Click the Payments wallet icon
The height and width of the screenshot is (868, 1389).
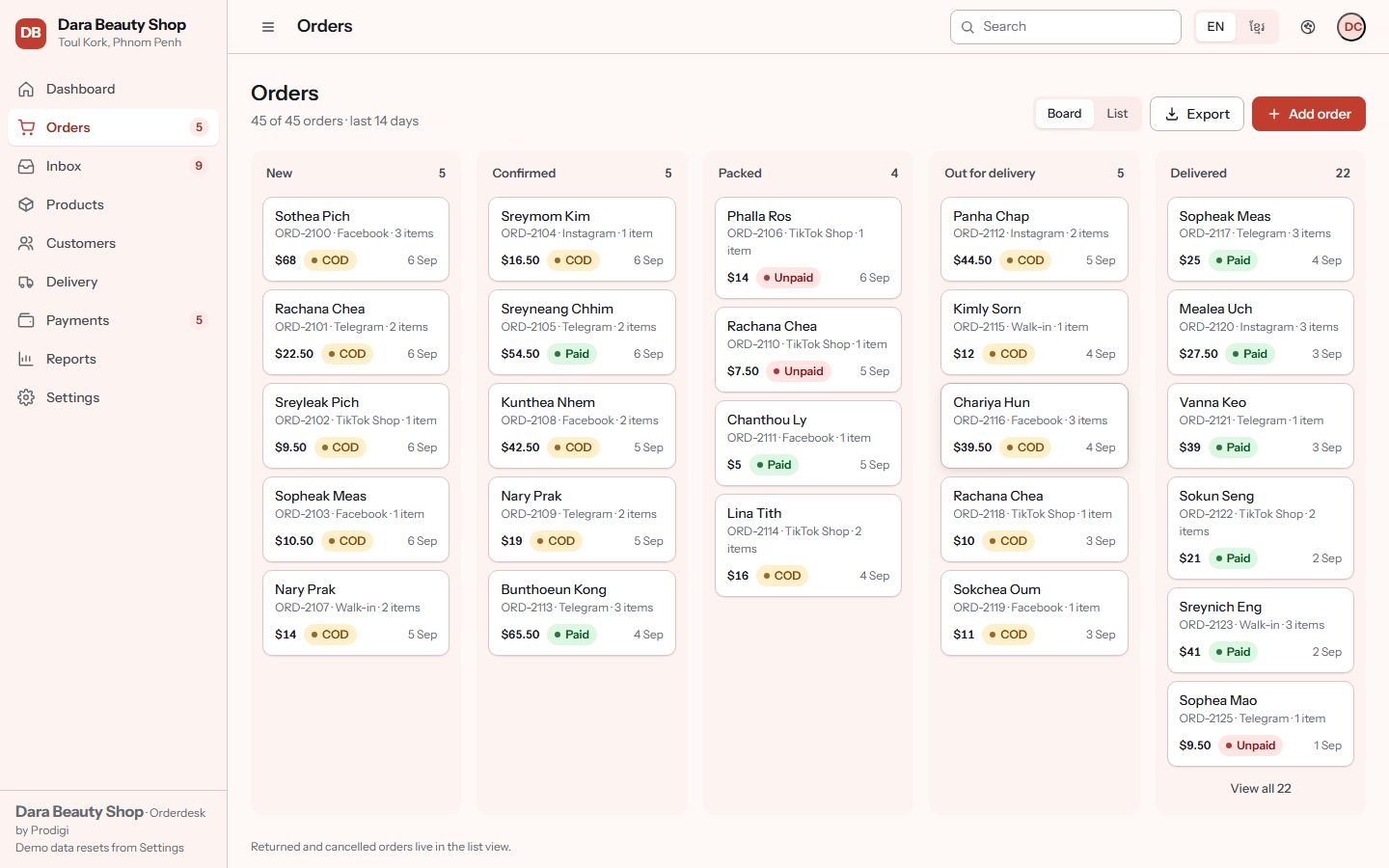[26, 320]
